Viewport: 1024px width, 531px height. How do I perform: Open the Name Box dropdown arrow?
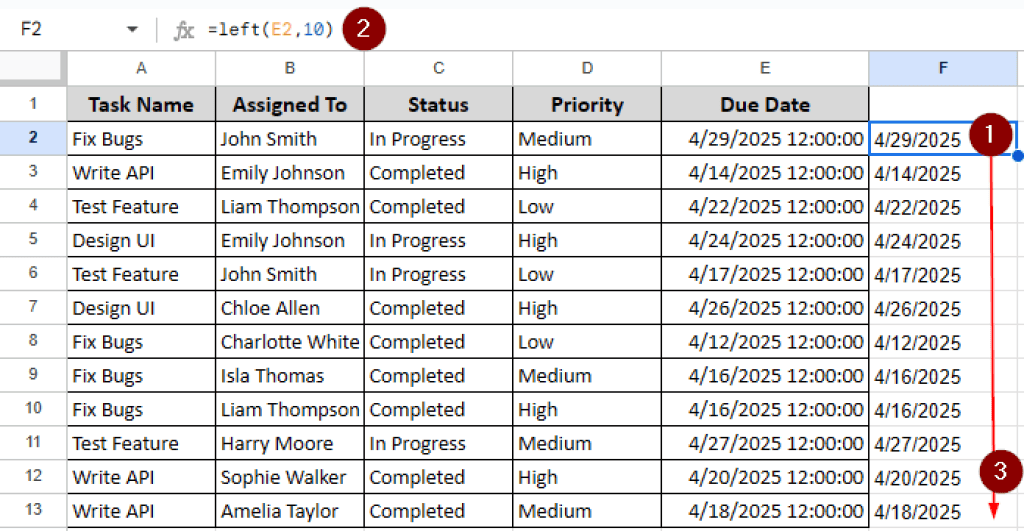[x=132, y=30]
